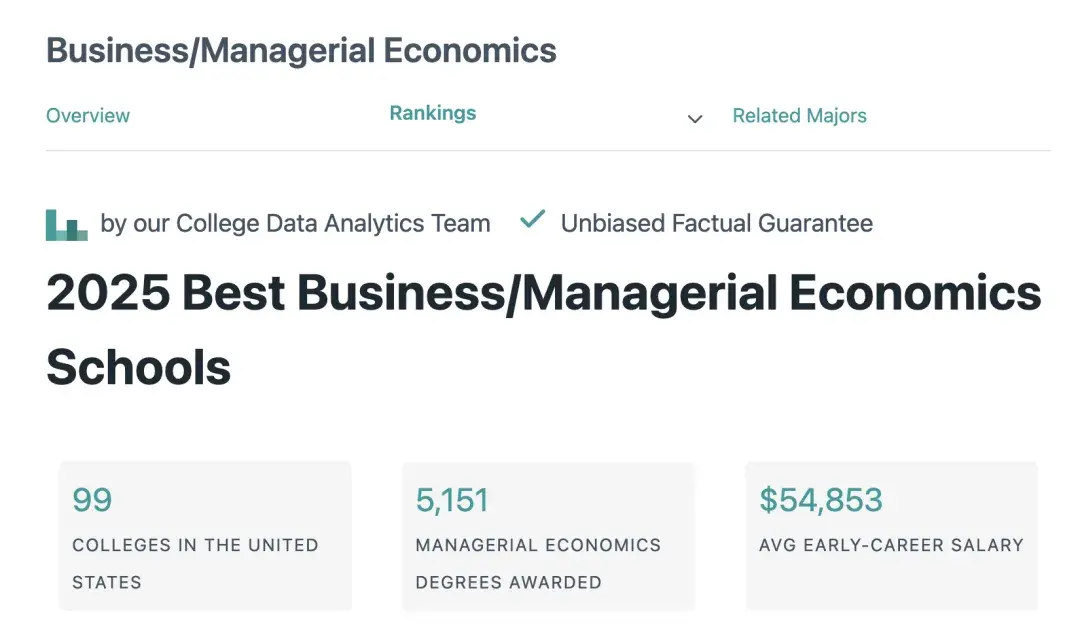Click the $54,853 salary figure
The image size is (1080, 631).
[x=820, y=500]
